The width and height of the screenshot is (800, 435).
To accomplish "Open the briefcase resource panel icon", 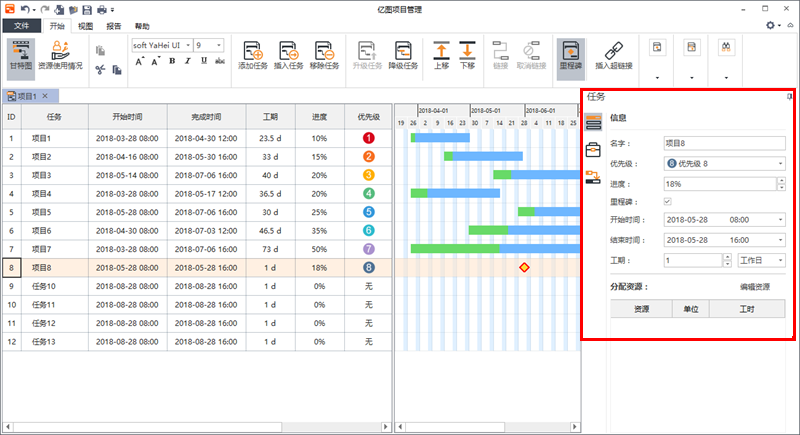I will pyautogui.click(x=593, y=150).
